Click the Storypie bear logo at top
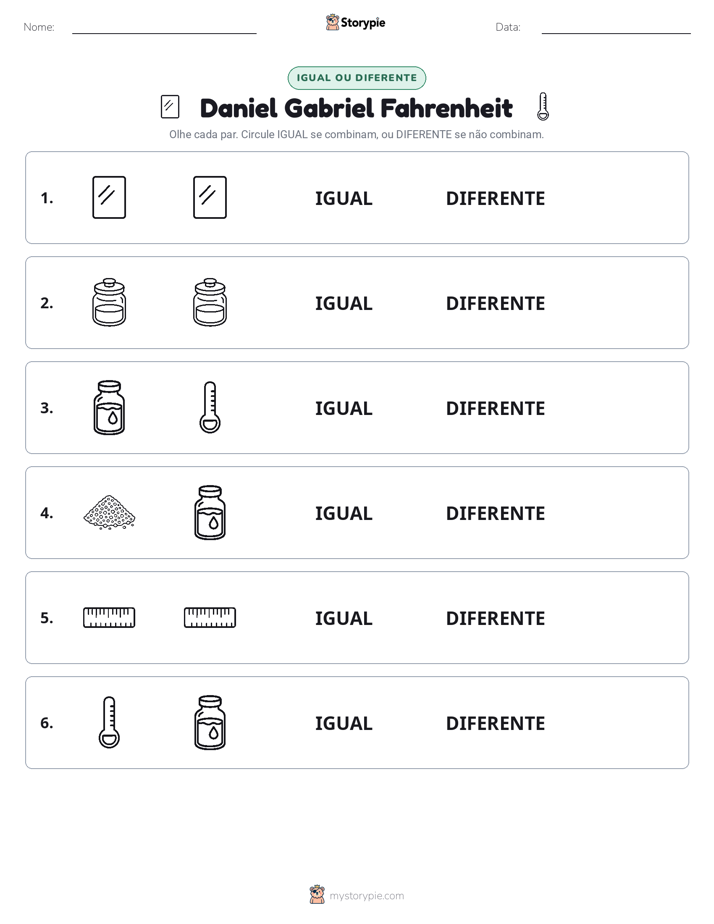714x924 pixels. (x=332, y=22)
